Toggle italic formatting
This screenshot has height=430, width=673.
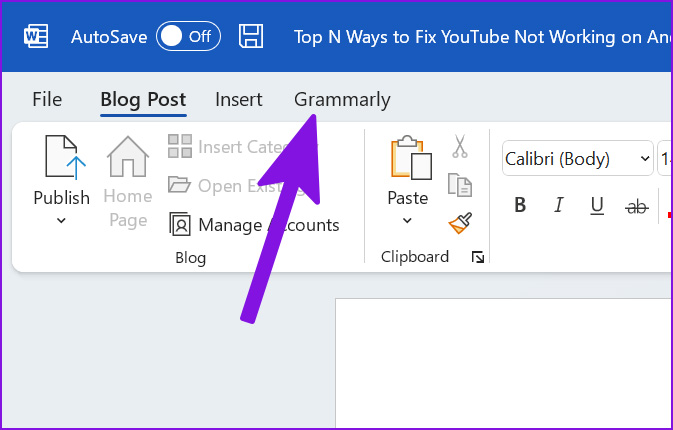click(558, 205)
